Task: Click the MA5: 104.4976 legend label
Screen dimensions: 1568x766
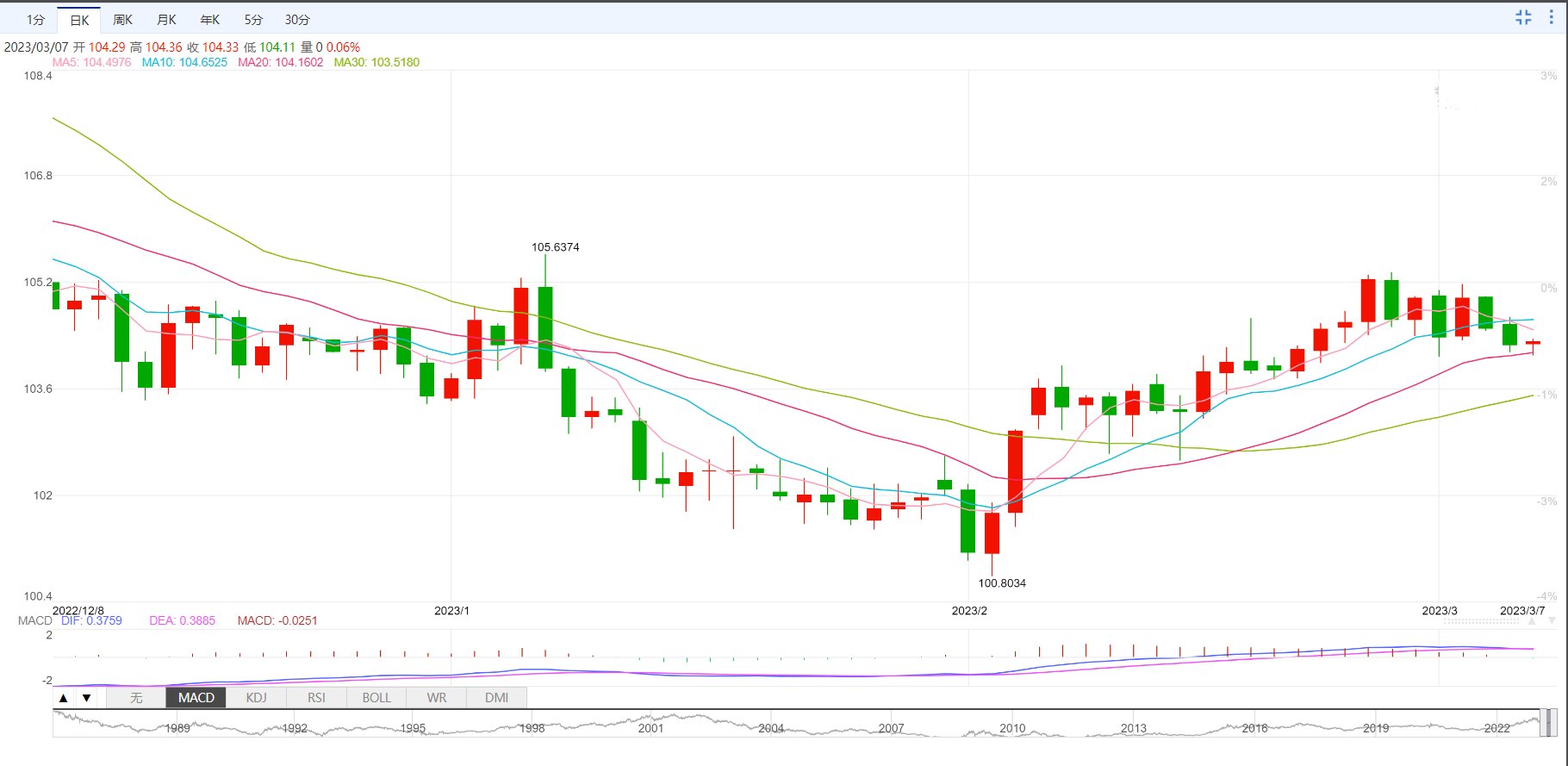Action: pyautogui.click(x=92, y=62)
